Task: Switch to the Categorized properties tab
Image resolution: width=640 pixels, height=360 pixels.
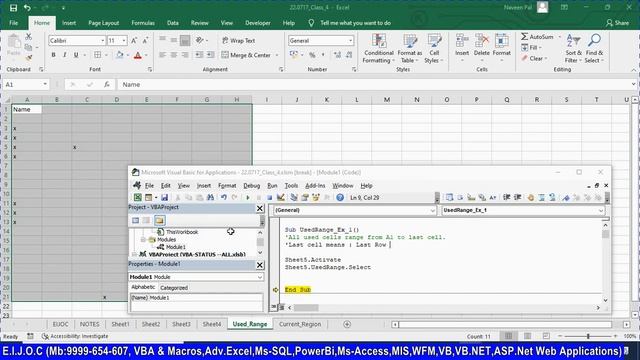Action: click(x=174, y=288)
